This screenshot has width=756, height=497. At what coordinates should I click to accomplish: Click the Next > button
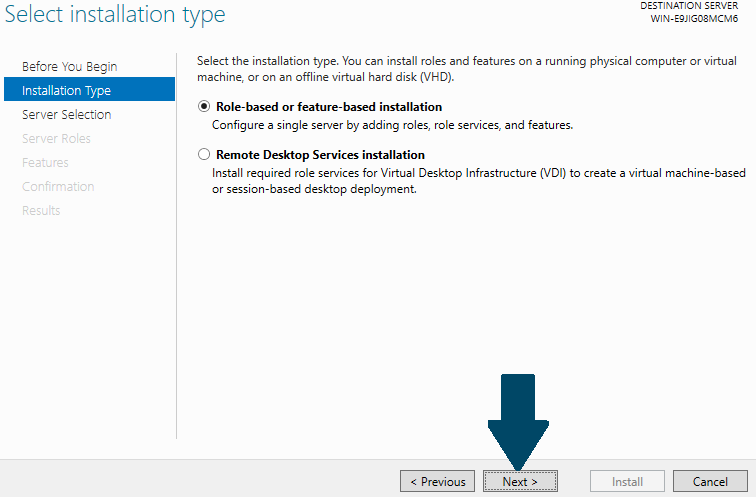520,481
